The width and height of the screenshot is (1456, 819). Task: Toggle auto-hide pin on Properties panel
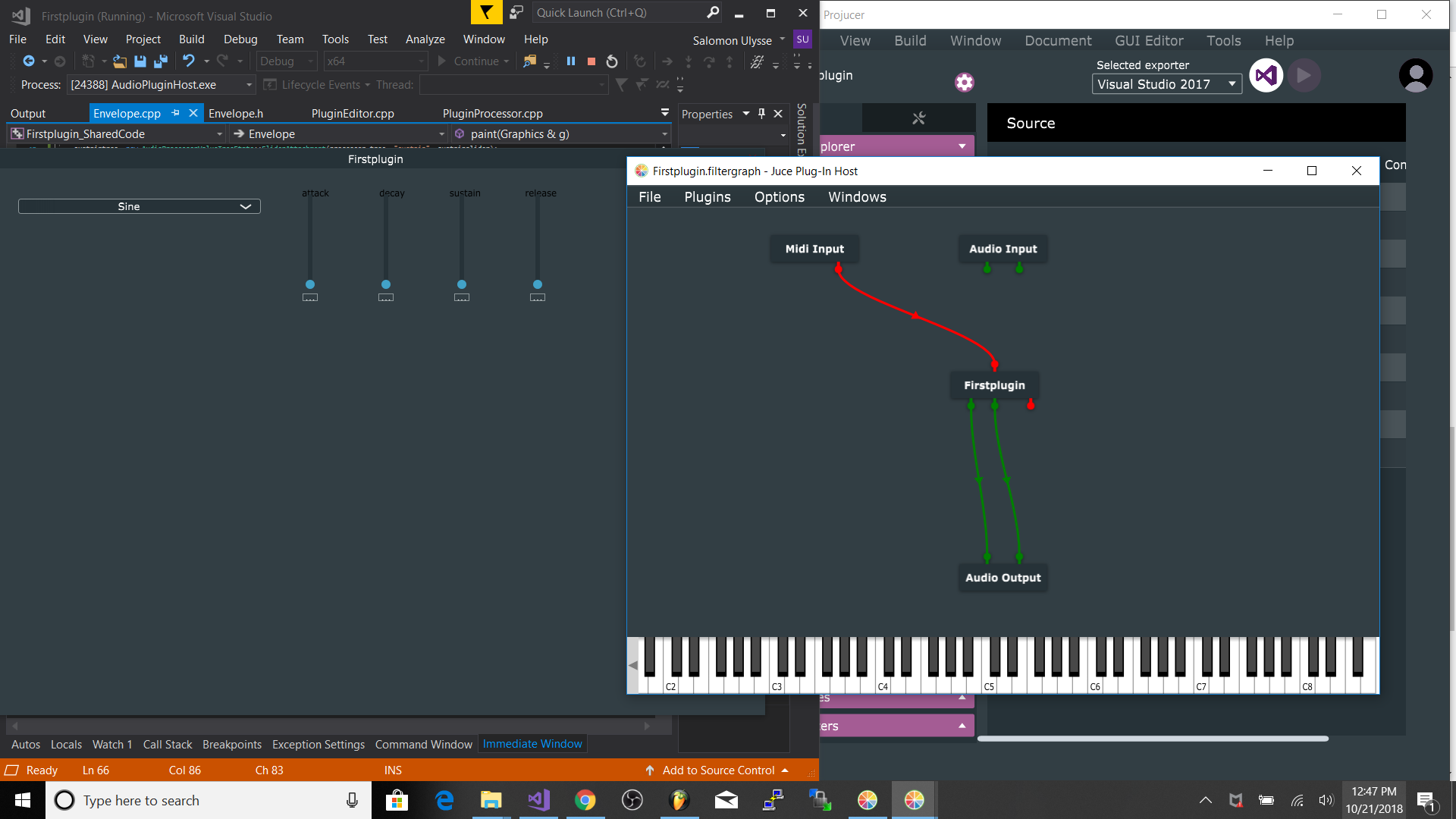point(761,114)
